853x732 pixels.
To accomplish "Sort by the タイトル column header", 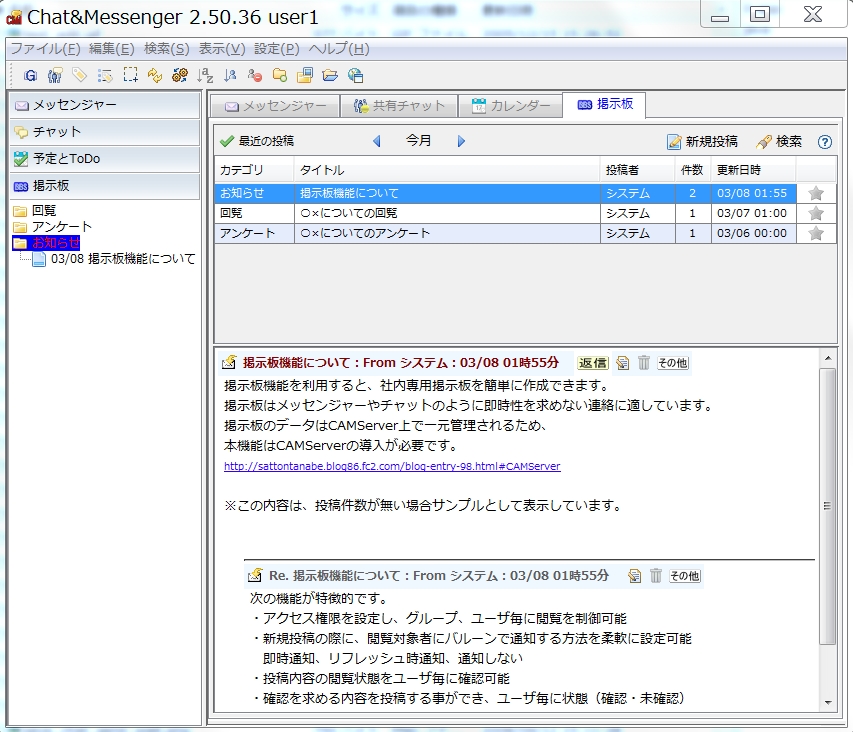I will (x=447, y=170).
